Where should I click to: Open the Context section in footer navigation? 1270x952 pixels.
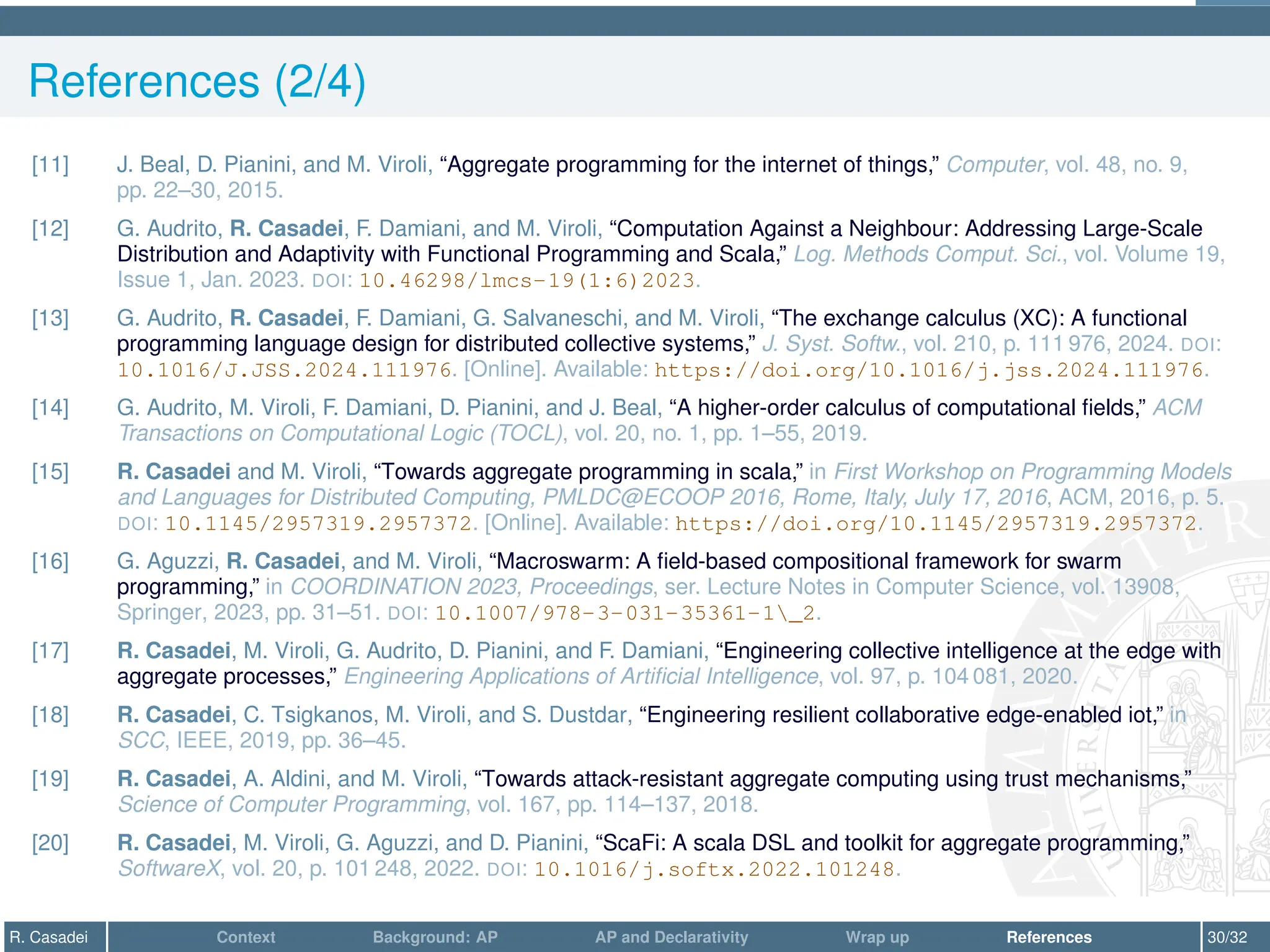tap(246, 937)
